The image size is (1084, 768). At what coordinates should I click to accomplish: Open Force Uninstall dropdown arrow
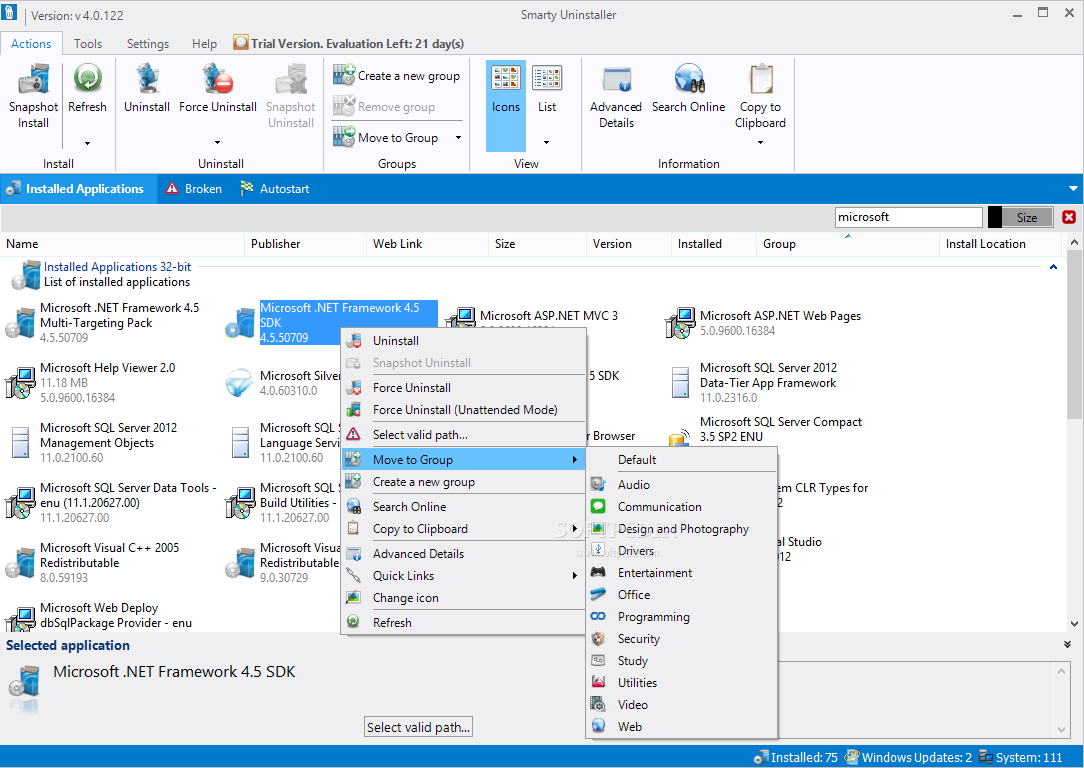[218, 142]
